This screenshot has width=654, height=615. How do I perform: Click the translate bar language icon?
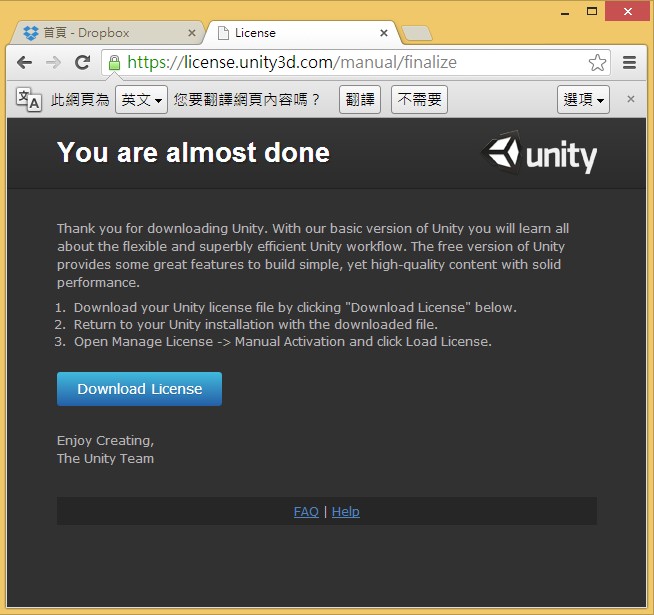28,99
